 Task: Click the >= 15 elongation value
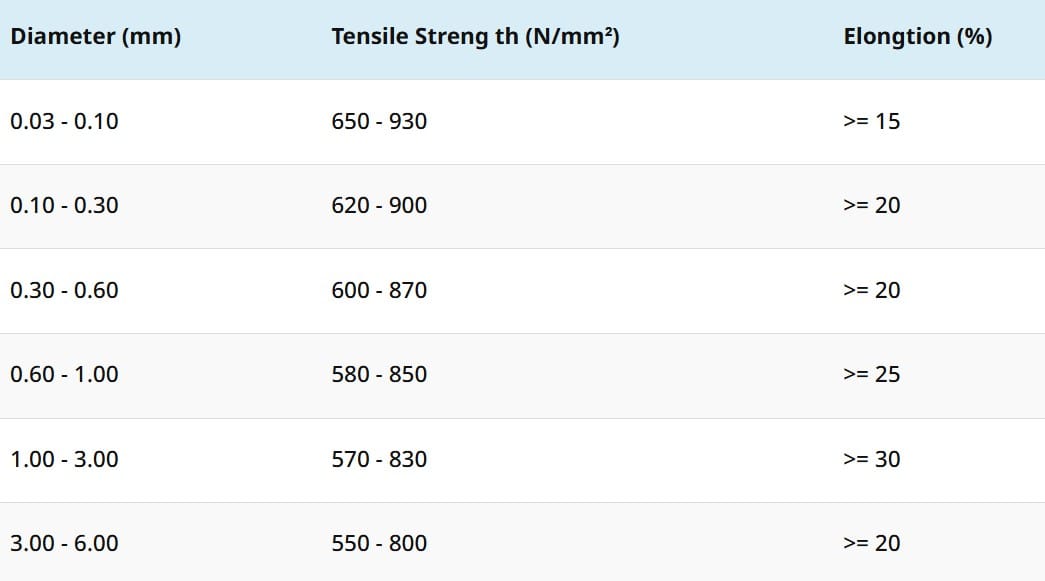click(x=871, y=121)
